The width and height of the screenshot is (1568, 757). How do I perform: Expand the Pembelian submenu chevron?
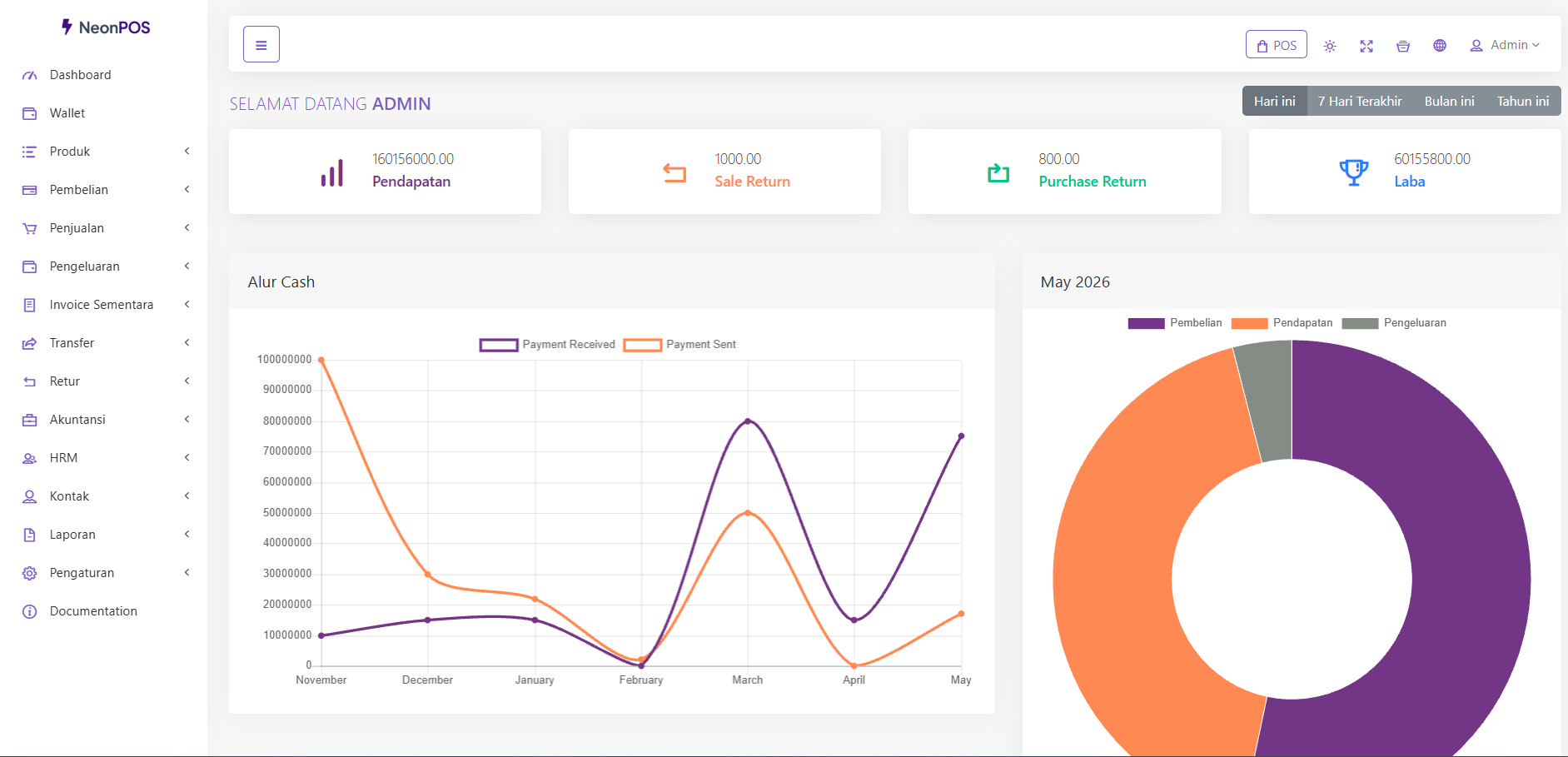point(187,189)
